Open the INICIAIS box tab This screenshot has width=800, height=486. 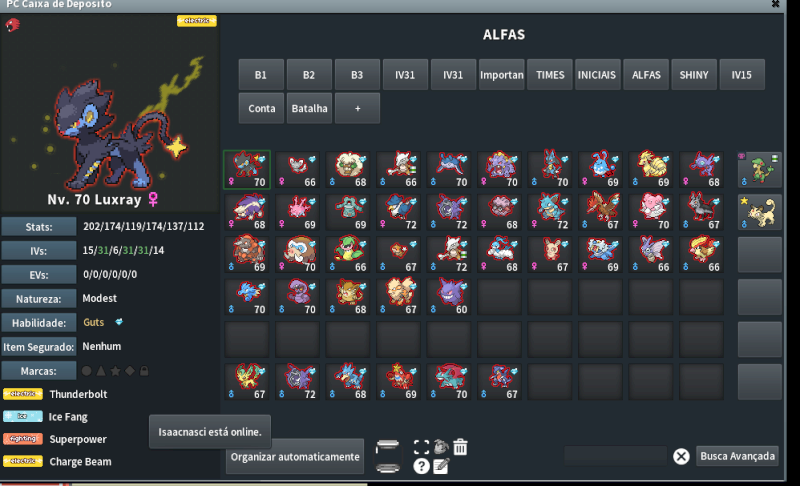click(597, 74)
